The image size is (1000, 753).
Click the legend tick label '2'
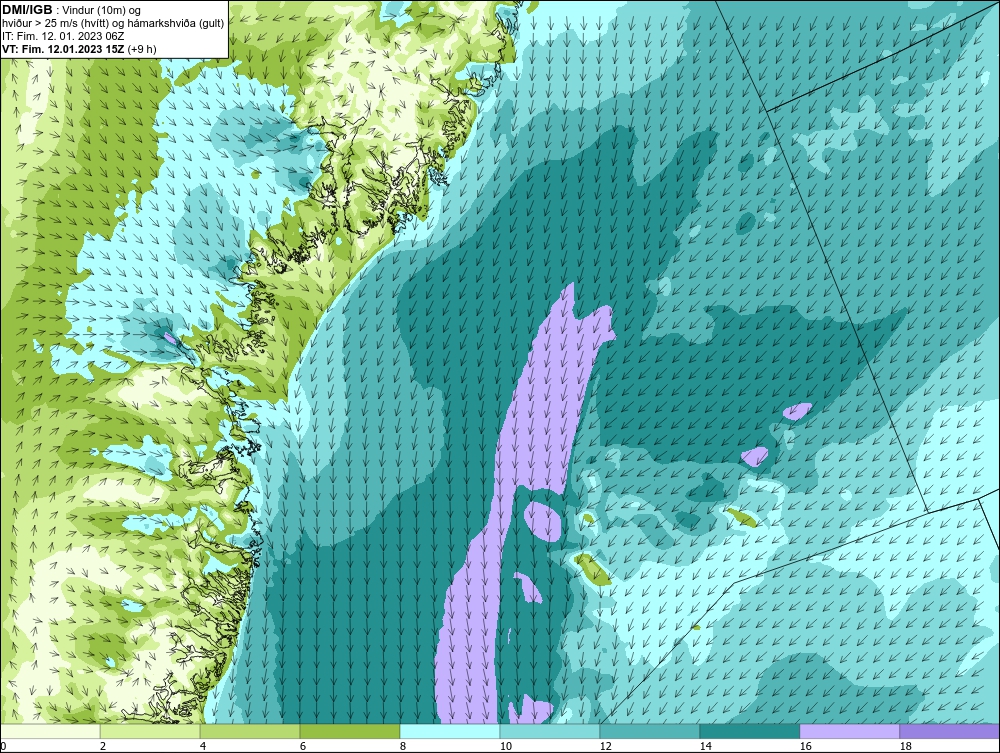pyautogui.click(x=103, y=746)
